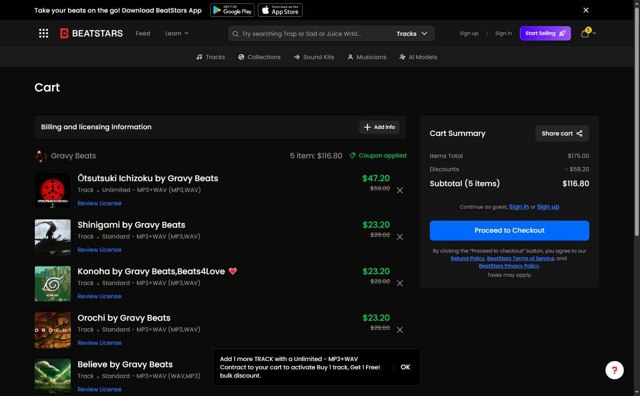
Task: Open the help question mark button
Action: pyautogui.click(x=614, y=370)
